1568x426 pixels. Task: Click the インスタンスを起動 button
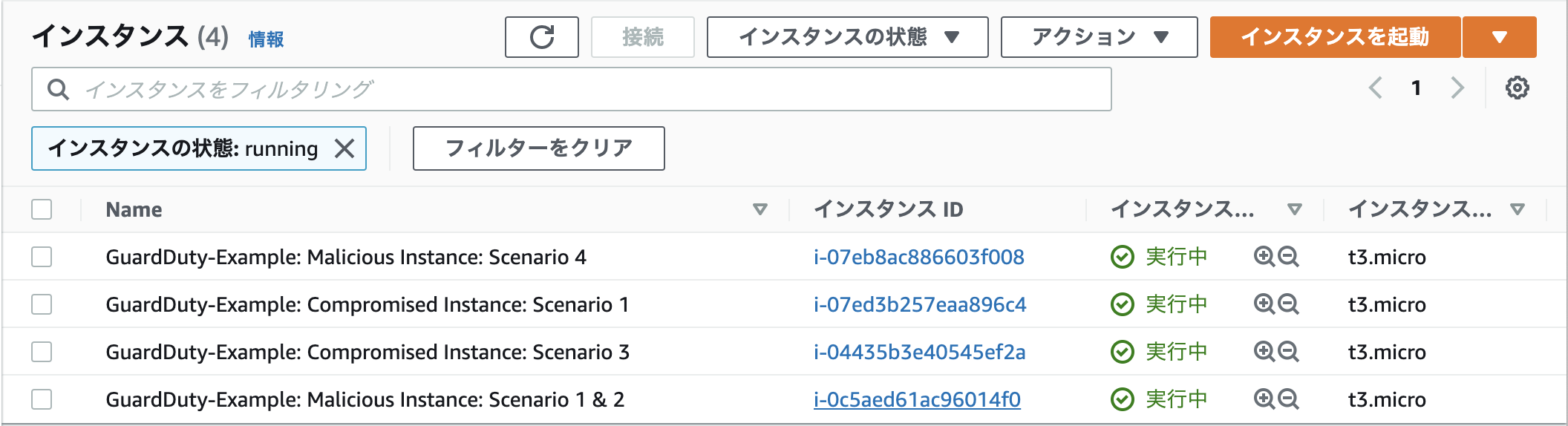1335,37
